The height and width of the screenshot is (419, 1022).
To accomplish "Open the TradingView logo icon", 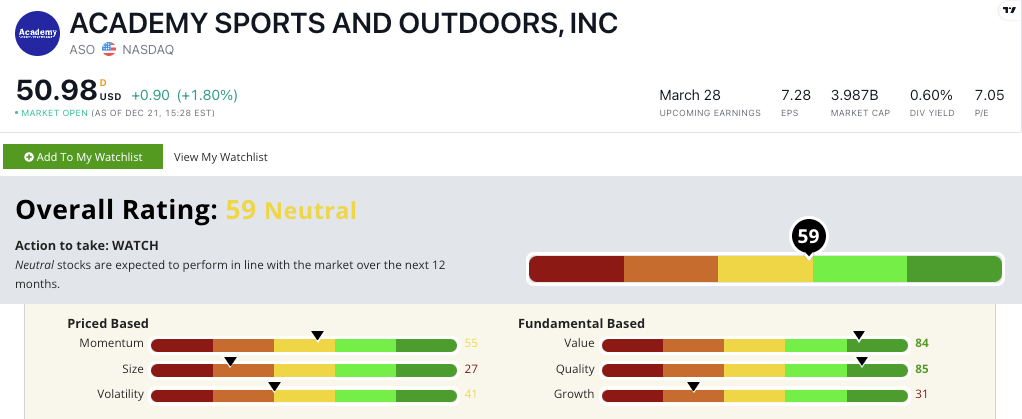I will tap(1010, 9).
